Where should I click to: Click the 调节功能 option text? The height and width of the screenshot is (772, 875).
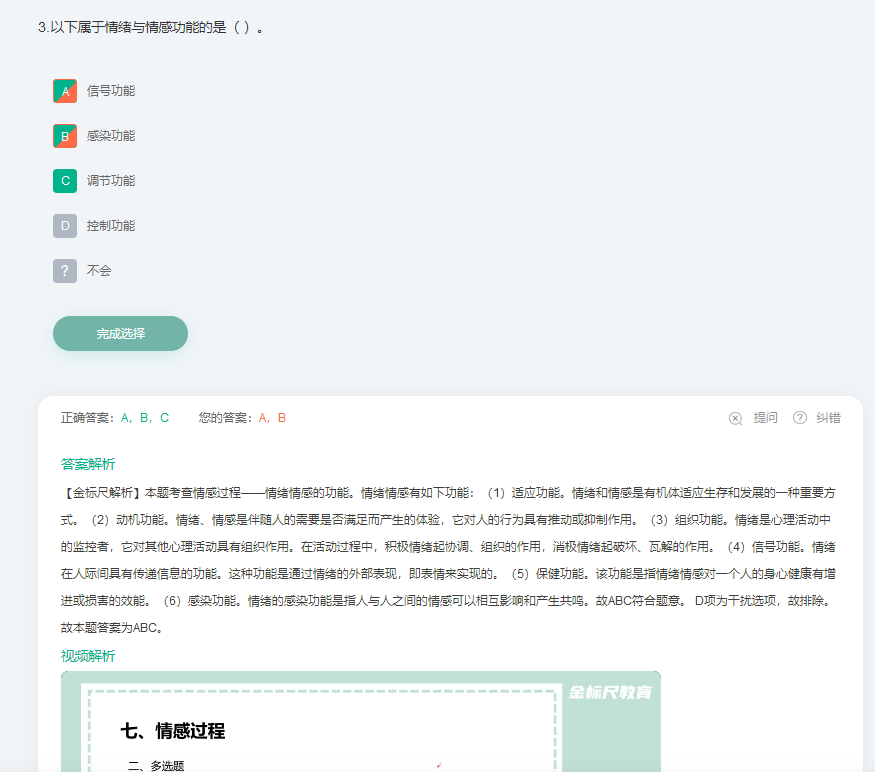(111, 181)
